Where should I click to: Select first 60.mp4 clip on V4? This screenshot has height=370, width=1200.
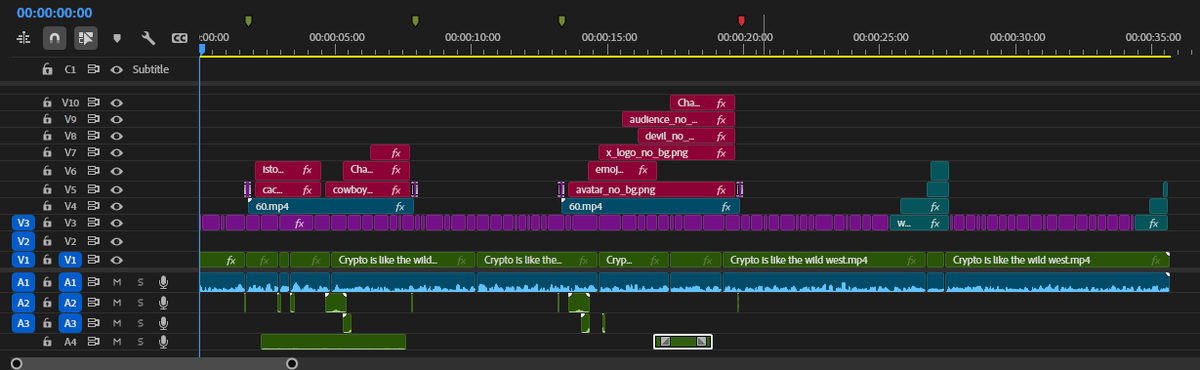click(330, 206)
